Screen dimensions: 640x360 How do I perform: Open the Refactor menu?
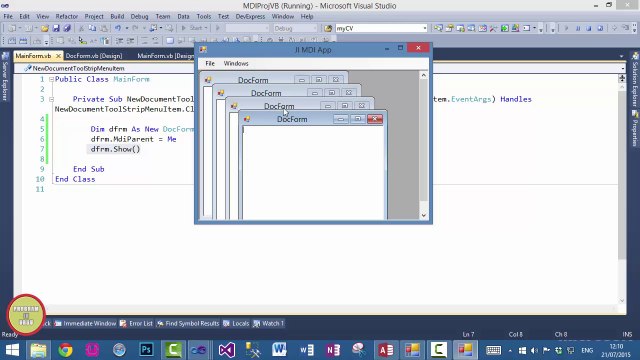67,16
